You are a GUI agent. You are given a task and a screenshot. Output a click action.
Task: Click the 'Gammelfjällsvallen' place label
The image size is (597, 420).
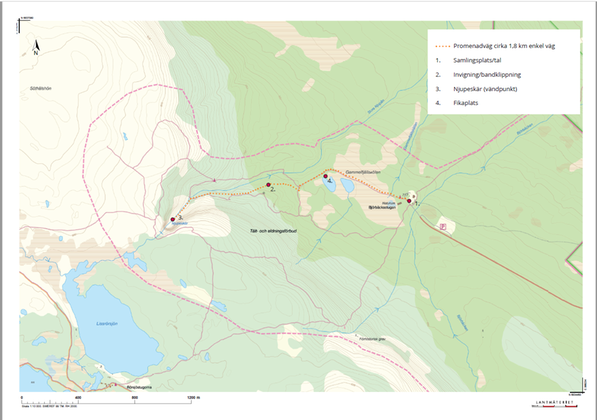tap(363, 172)
